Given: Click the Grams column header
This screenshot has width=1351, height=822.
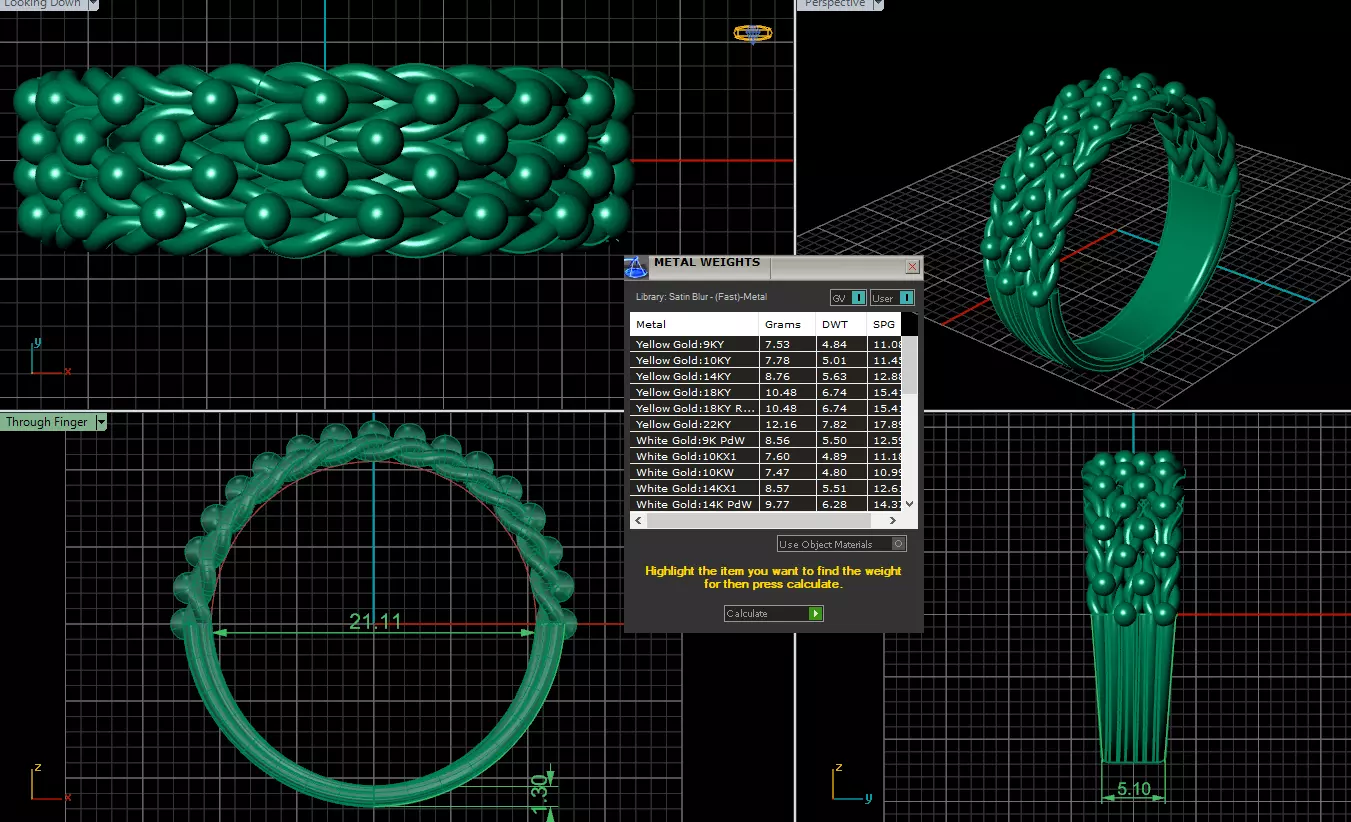Looking at the screenshot, I should (787, 324).
